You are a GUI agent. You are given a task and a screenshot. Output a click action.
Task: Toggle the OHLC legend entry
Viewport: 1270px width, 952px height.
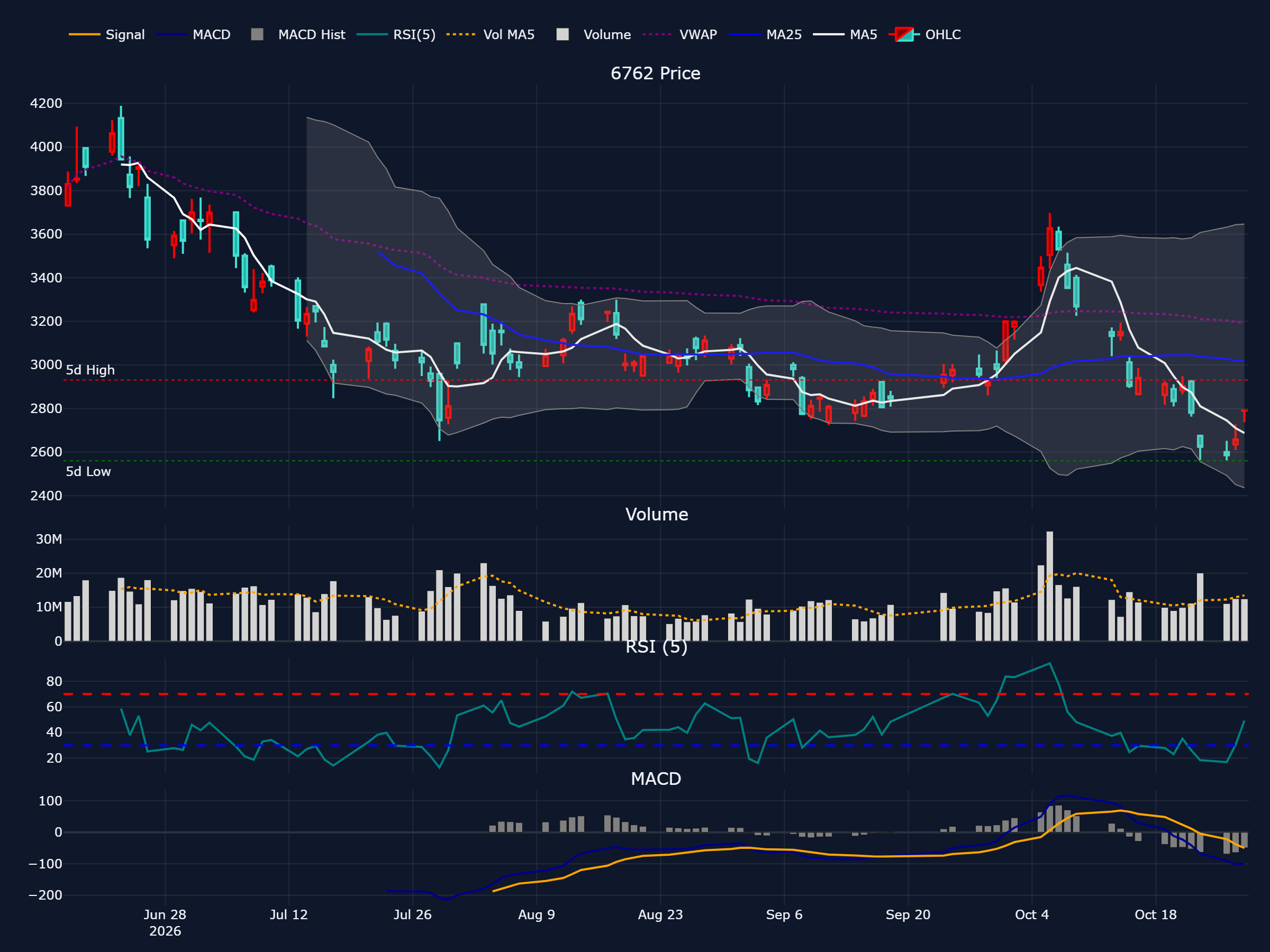pyautogui.click(x=925, y=34)
